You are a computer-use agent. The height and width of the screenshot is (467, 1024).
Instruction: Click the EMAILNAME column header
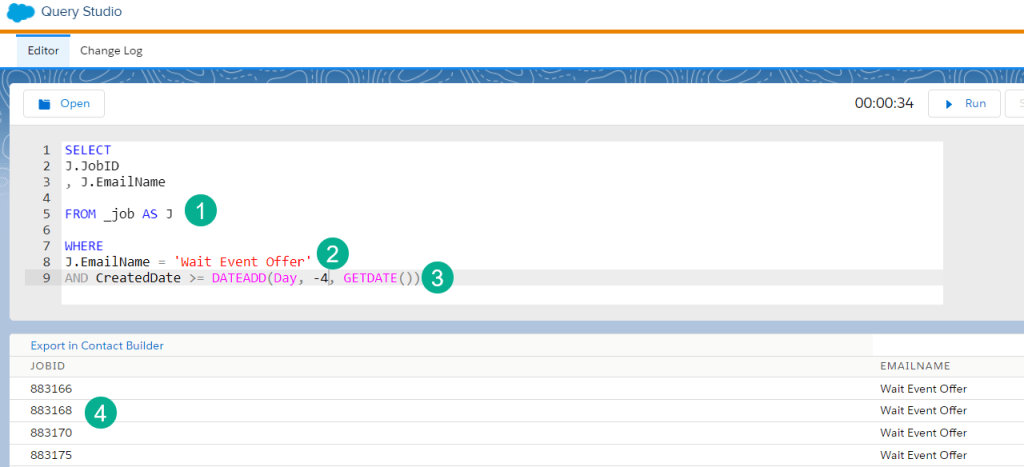coord(914,366)
